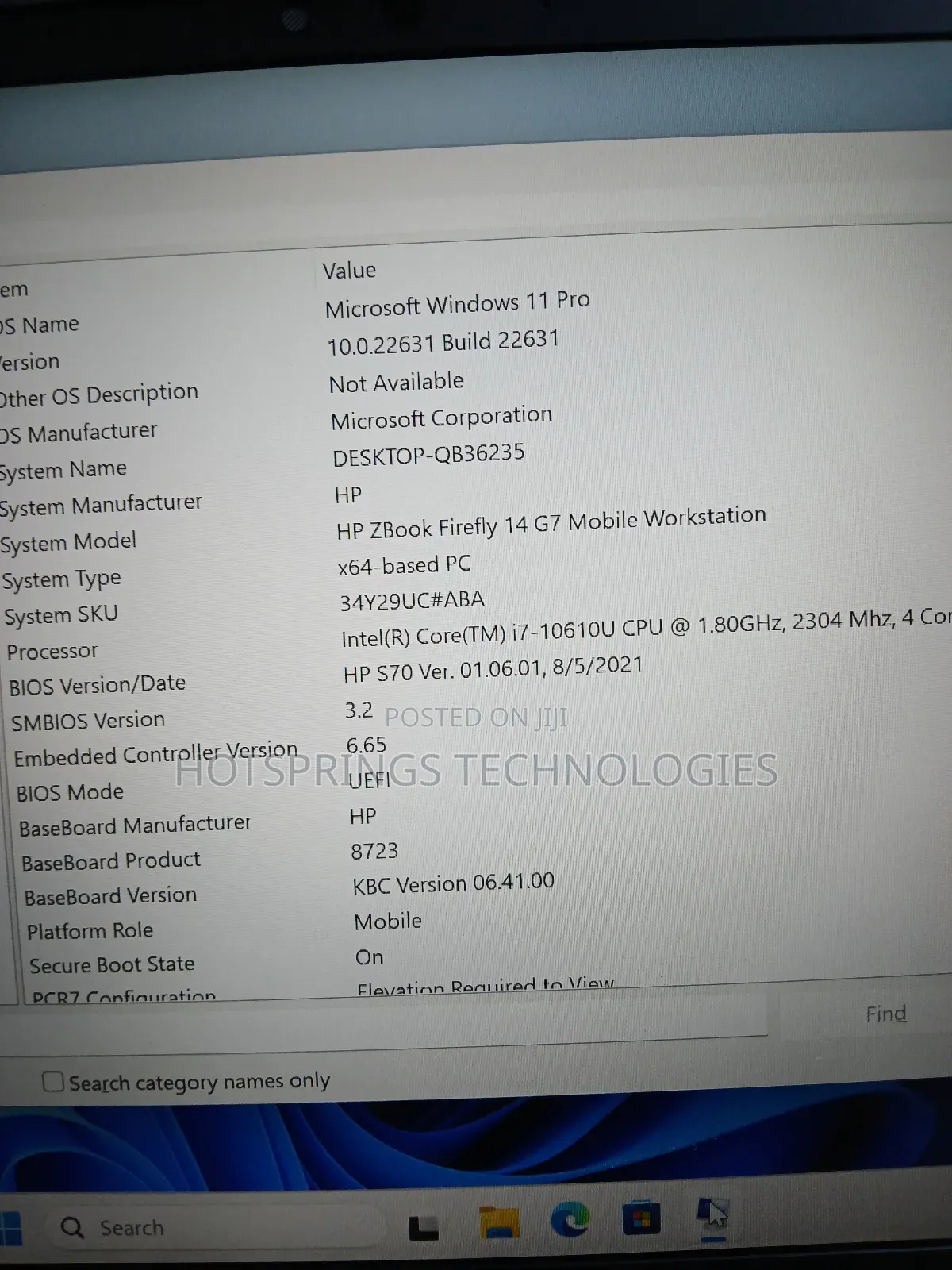Click the x64-based PC value
The image size is (952, 1270).
[405, 566]
